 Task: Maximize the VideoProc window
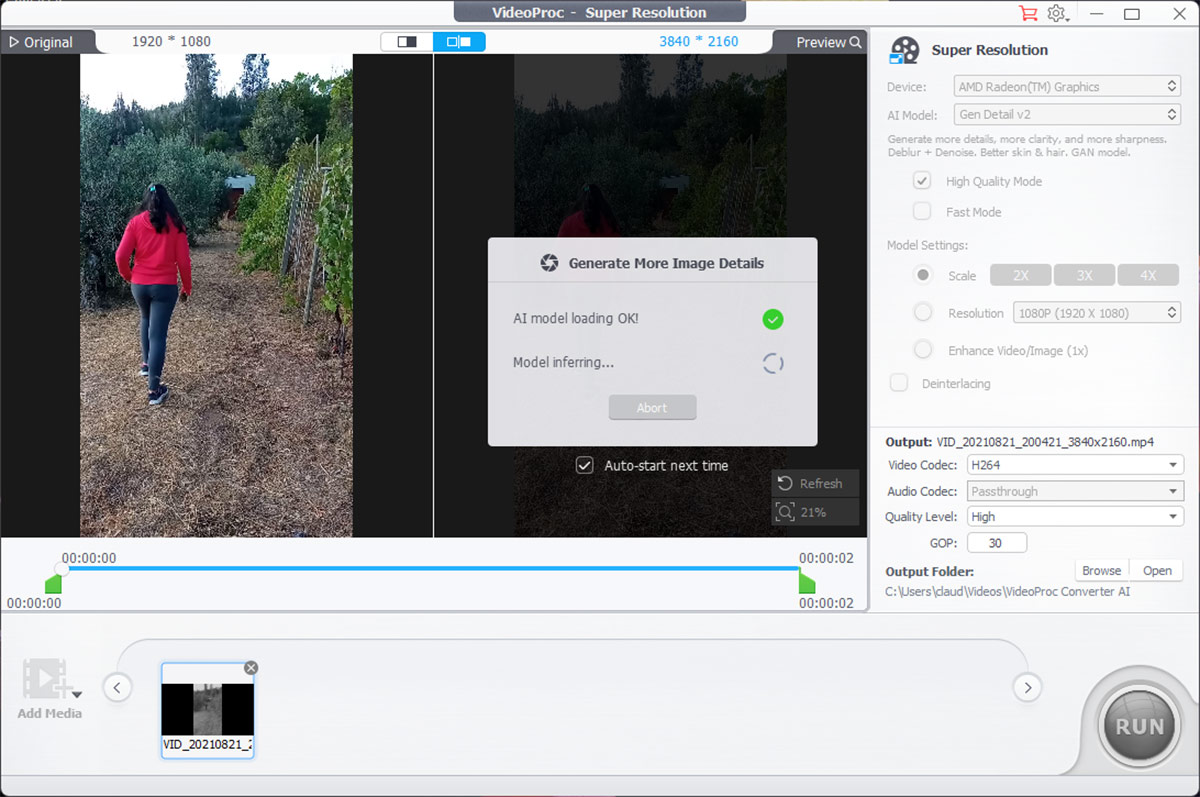coord(1132,14)
